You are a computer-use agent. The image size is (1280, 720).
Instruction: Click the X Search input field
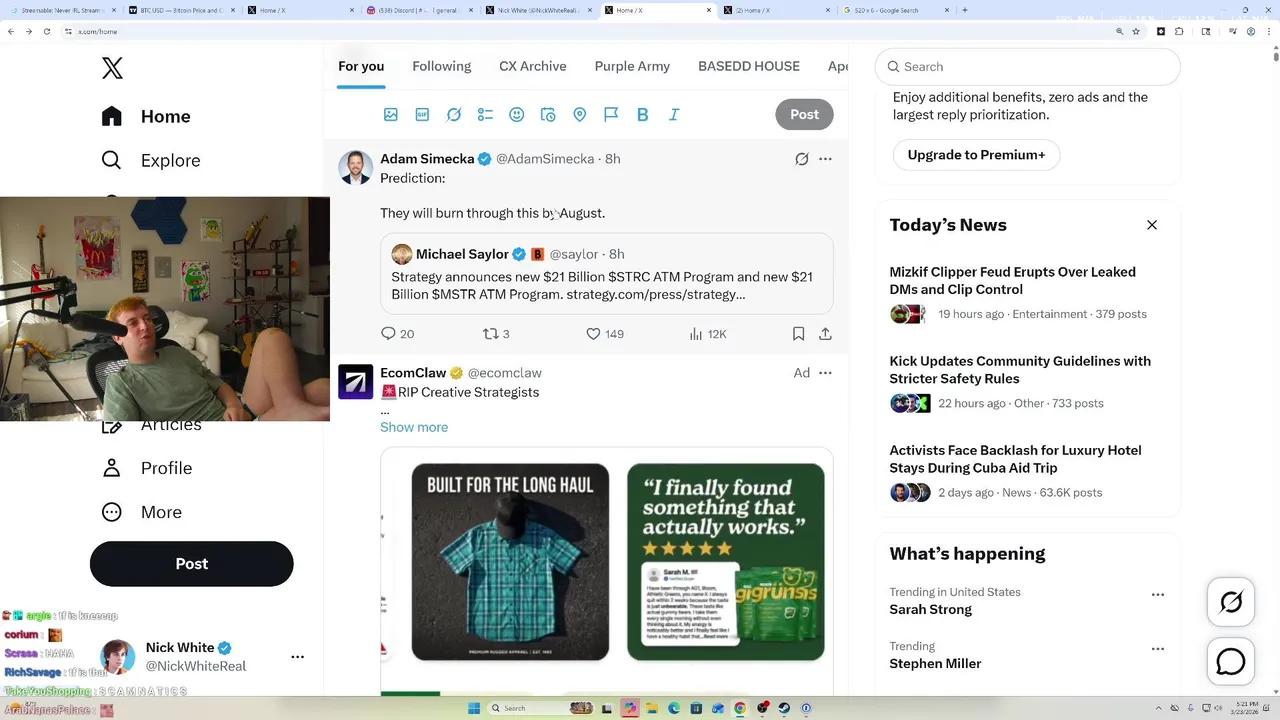pyautogui.click(x=1028, y=67)
